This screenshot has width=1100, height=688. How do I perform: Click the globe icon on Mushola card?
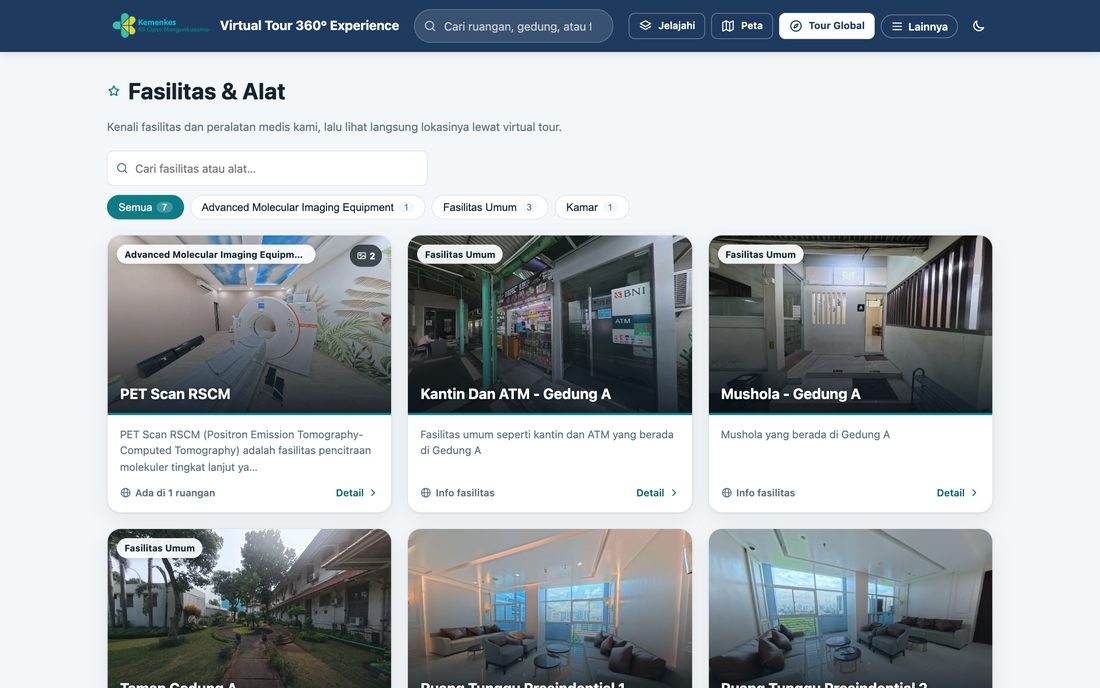point(727,493)
